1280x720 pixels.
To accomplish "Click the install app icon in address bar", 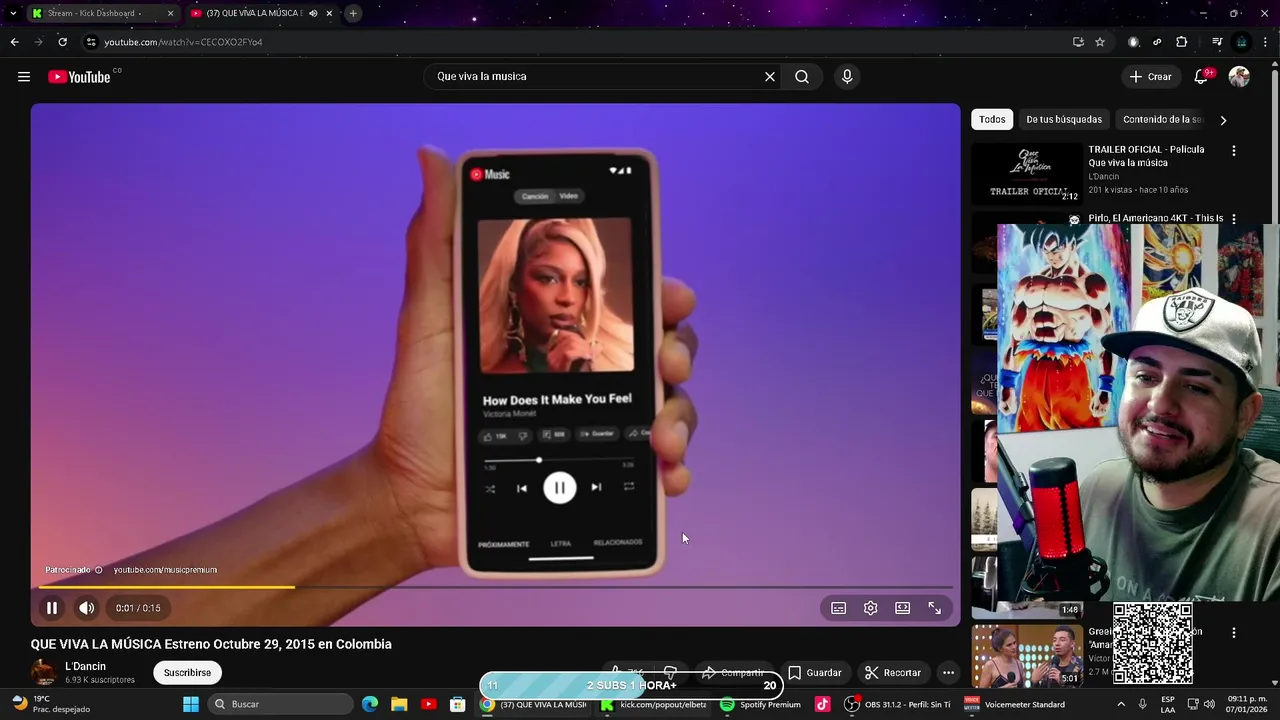I will tap(1078, 42).
